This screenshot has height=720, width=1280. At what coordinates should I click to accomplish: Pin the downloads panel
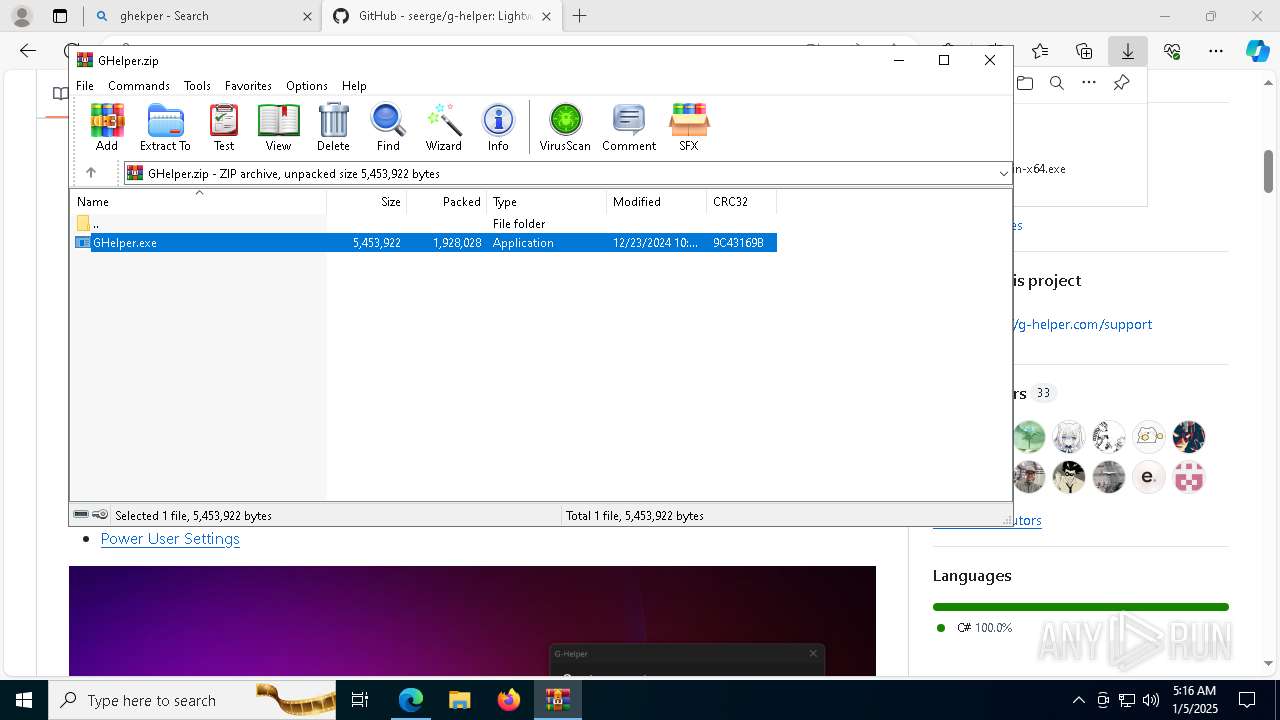1121,83
